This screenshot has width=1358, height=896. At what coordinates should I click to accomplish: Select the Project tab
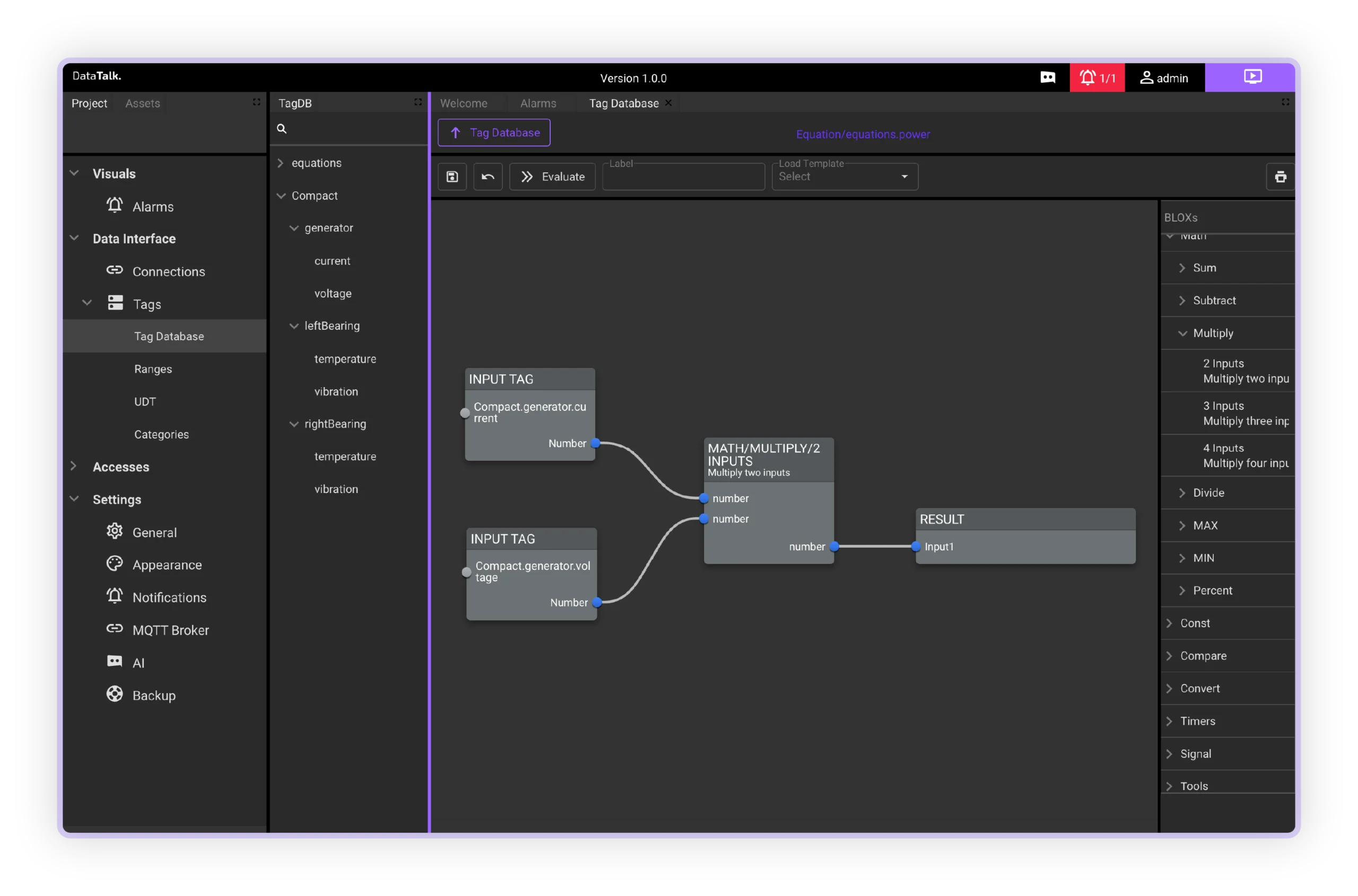pos(89,103)
